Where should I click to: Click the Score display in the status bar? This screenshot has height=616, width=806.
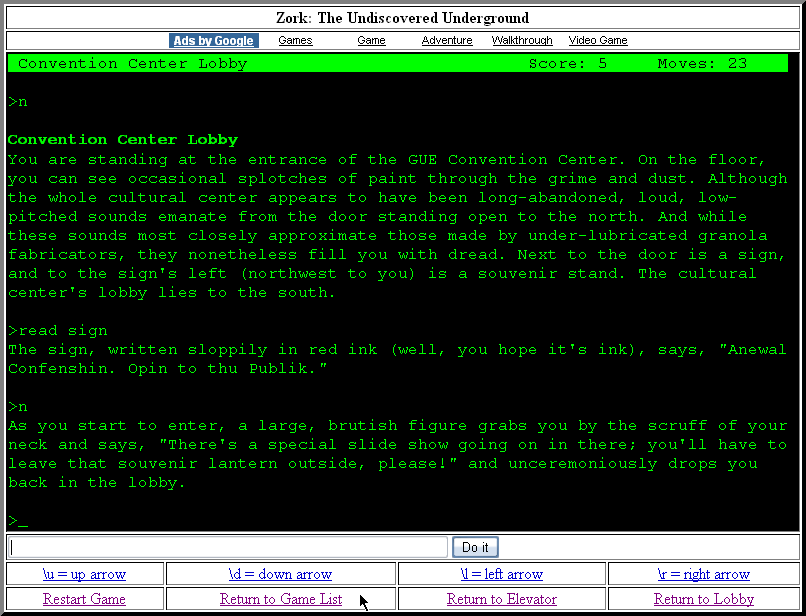567,64
